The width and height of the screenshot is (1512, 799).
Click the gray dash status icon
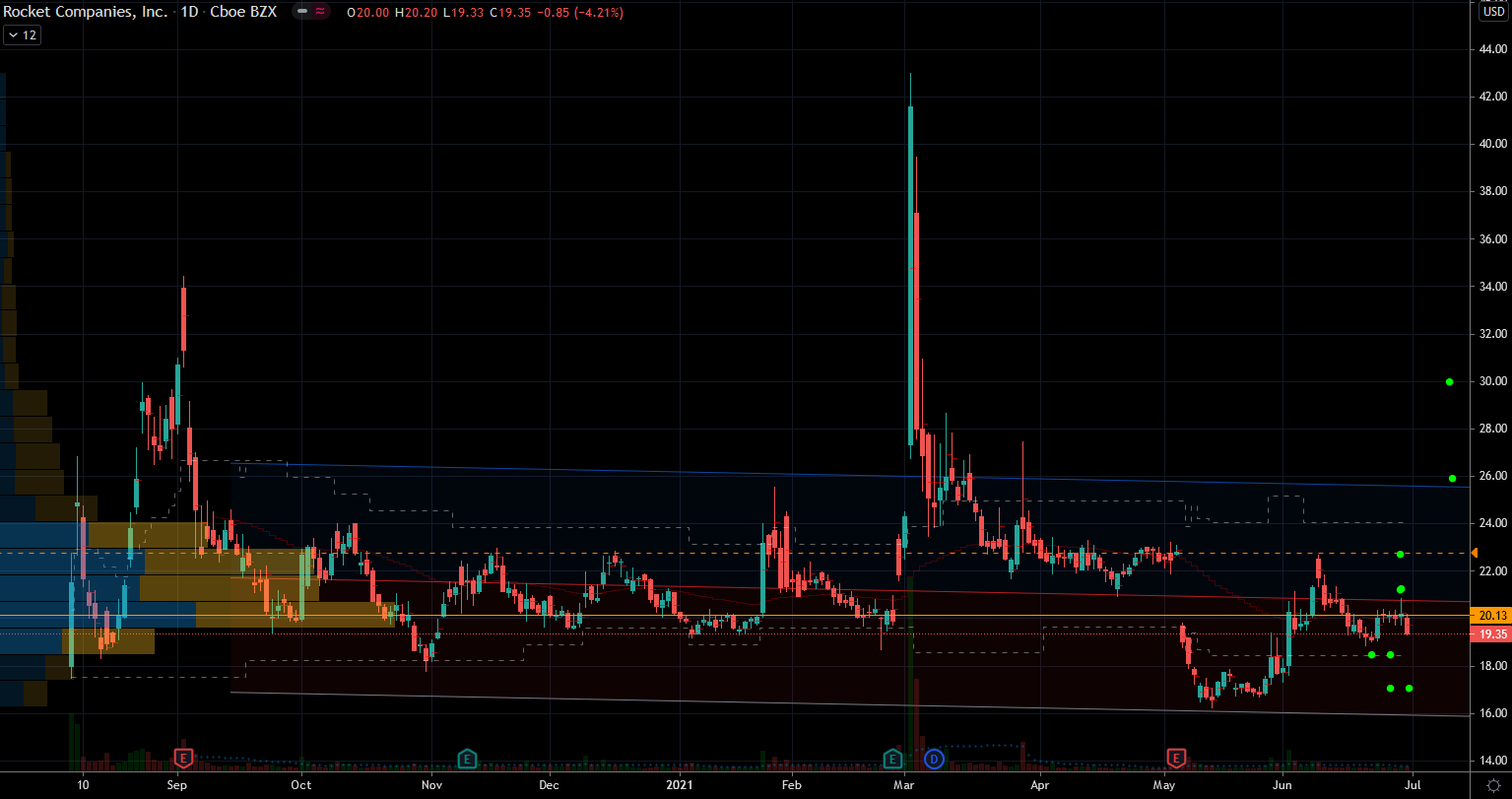(x=303, y=12)
